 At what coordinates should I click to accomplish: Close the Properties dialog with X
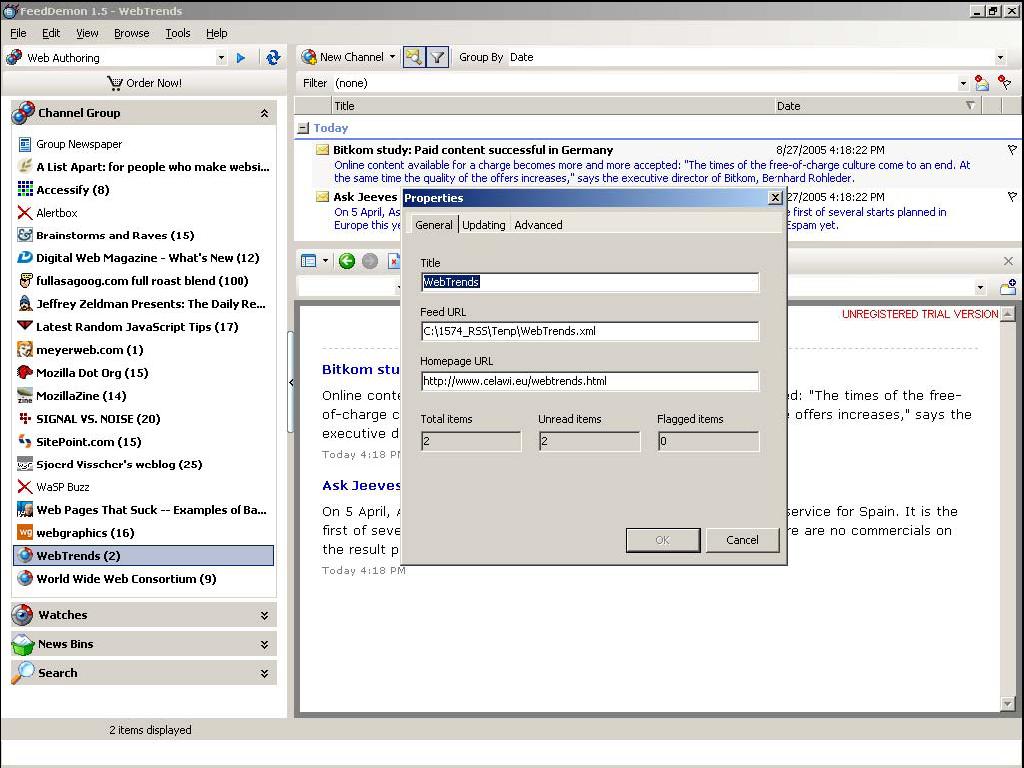pyautogui.click(x=775, y=197)
